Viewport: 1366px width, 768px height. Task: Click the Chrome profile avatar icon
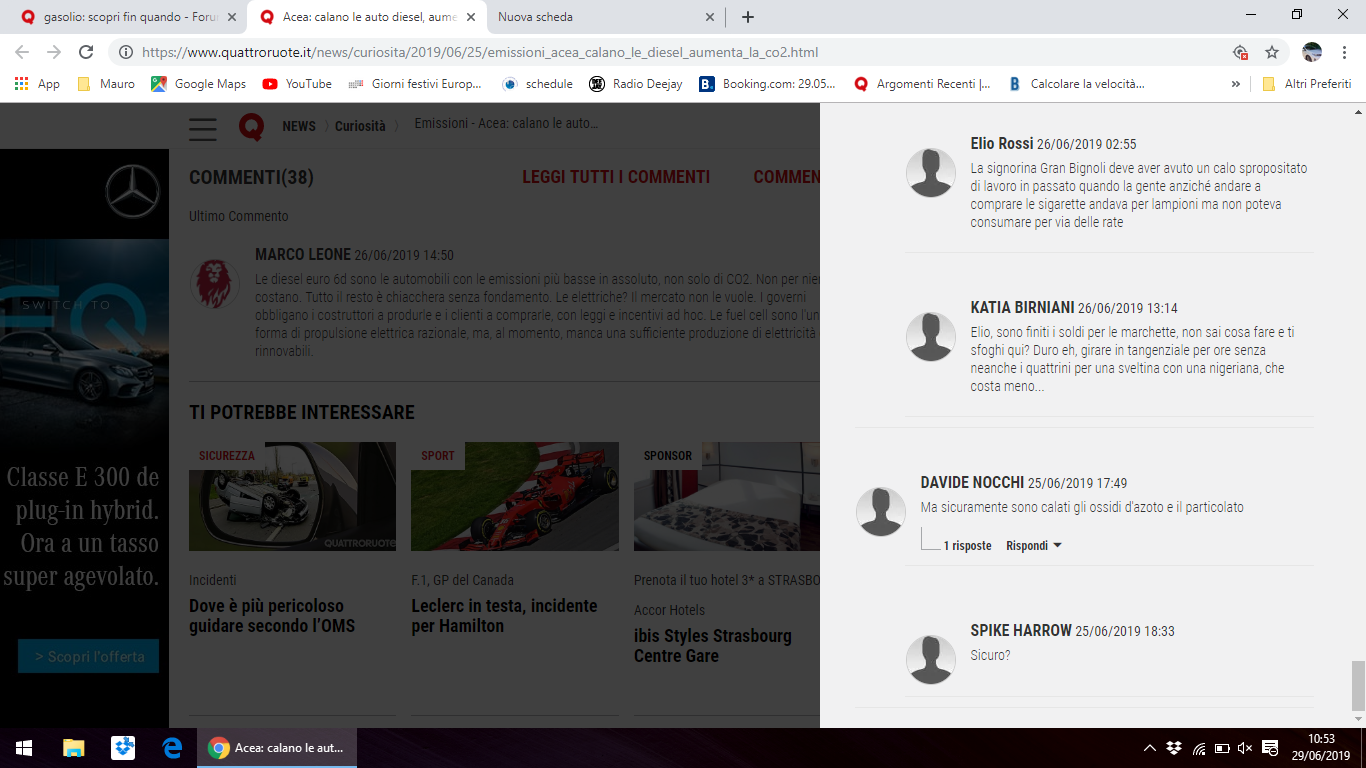click(1312, 52)
